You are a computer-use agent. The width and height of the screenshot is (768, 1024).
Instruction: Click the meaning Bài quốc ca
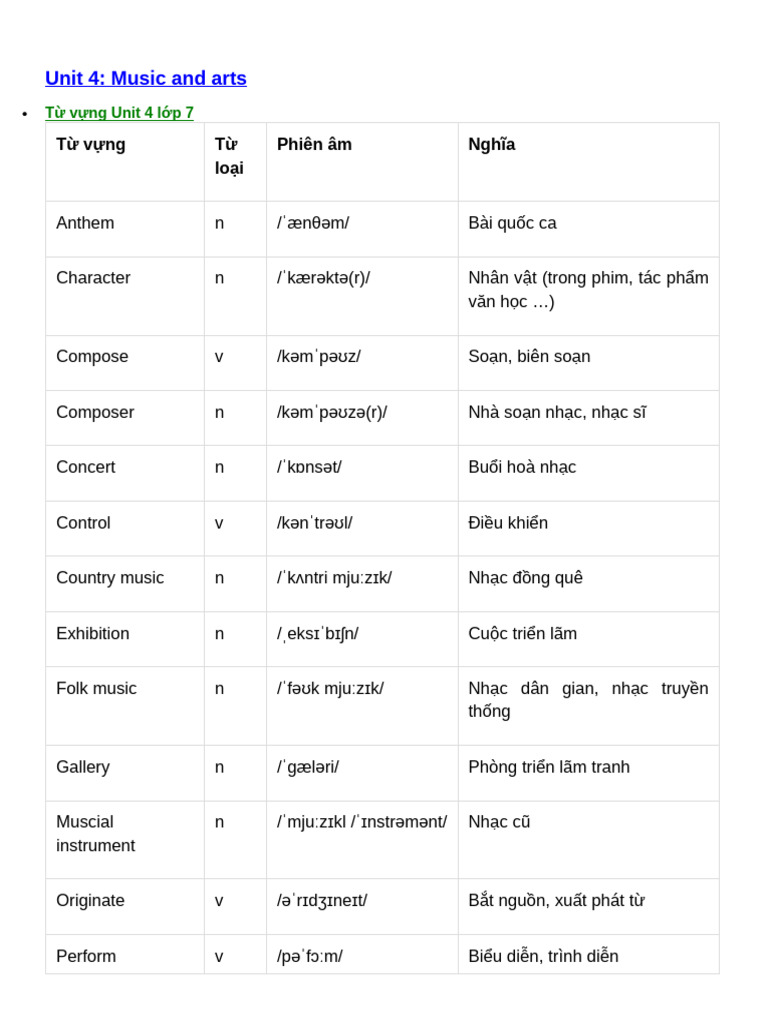(512, 223)
